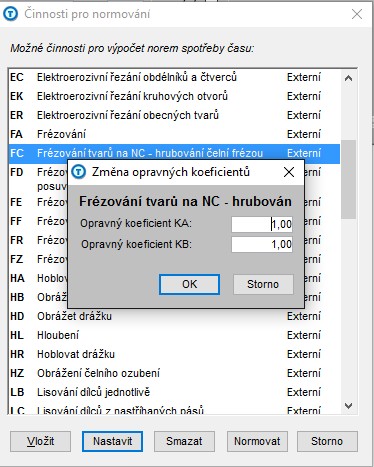This screenshot has height=467, width=374.
Task: Click the Opravný koeficient KB input field
Action: (x=262, y=244)
